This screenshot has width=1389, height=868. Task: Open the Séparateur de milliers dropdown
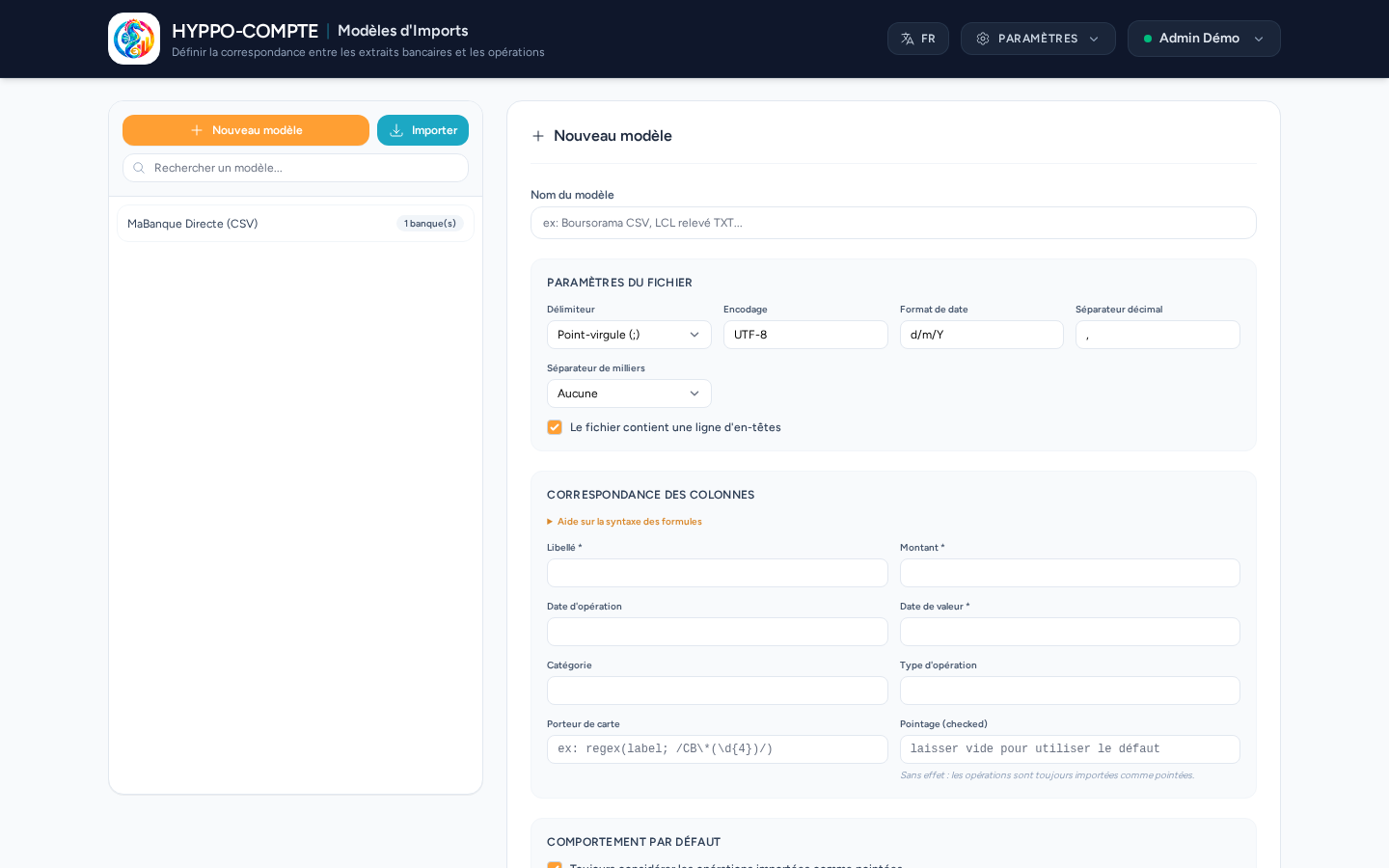point(629,393)
